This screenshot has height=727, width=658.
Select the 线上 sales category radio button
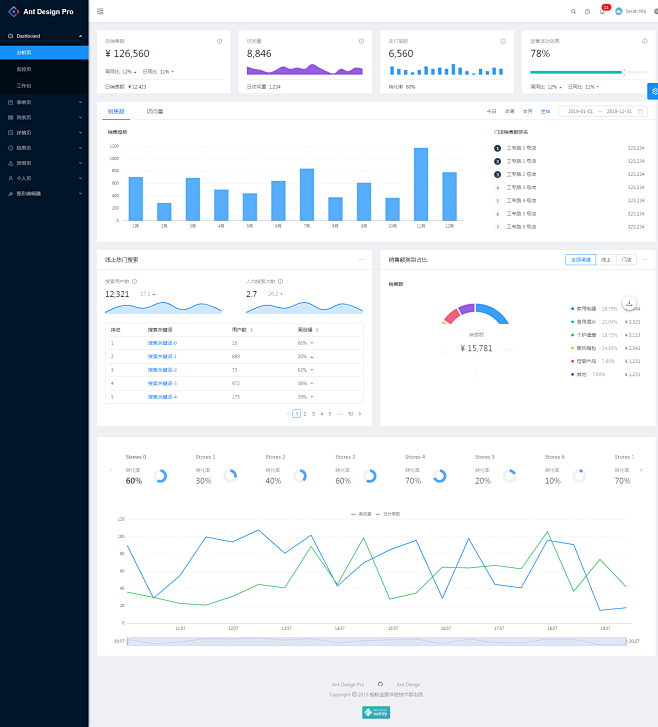(x=606, y=259)
